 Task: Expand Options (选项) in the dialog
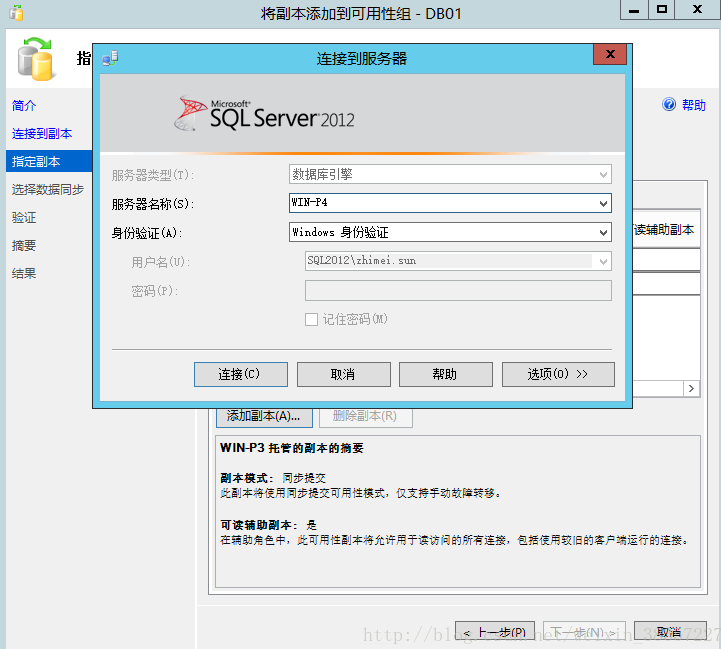coord(557,374)
